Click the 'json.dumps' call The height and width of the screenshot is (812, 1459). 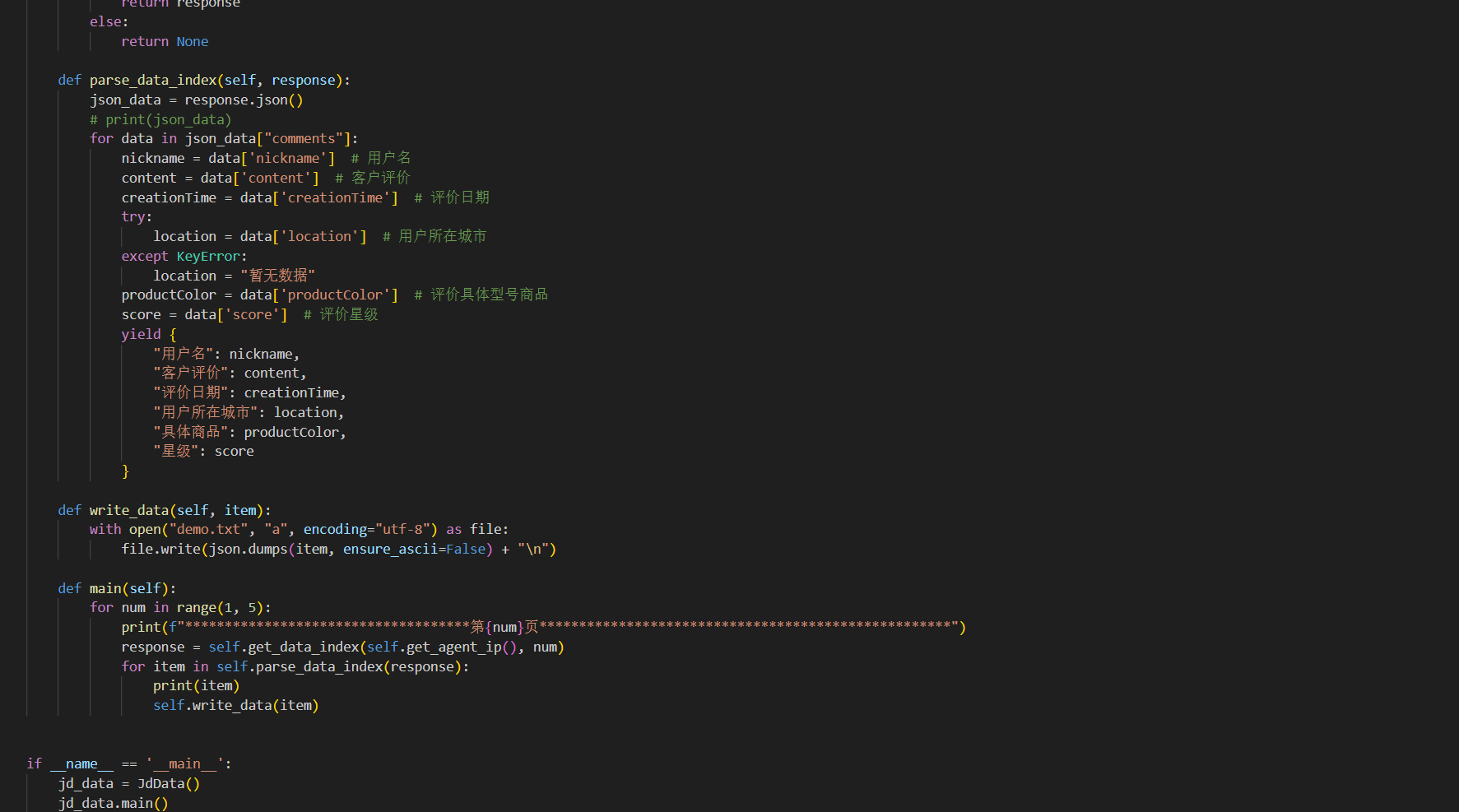coord(248,549)
